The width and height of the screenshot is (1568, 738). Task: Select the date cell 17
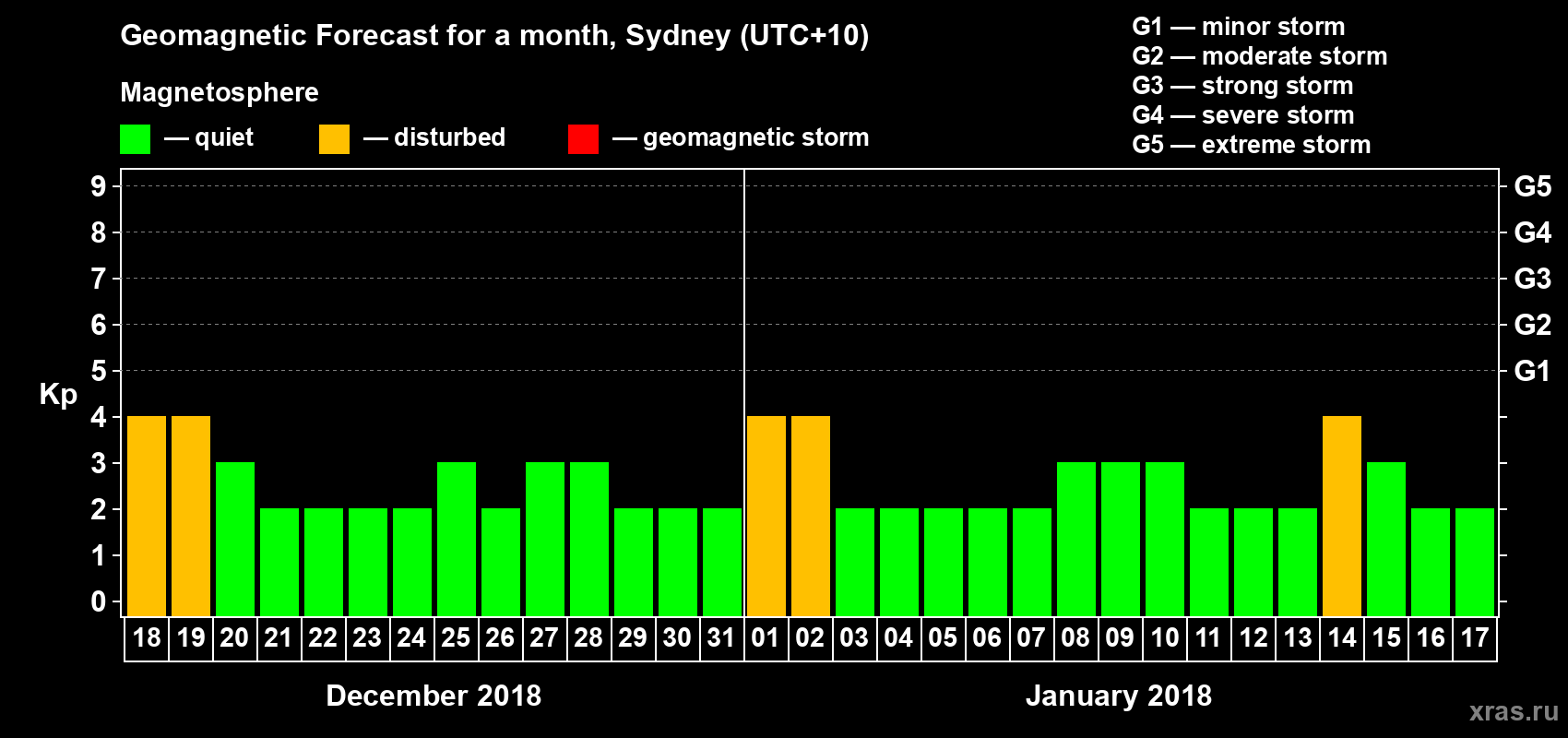point(1475,638)
